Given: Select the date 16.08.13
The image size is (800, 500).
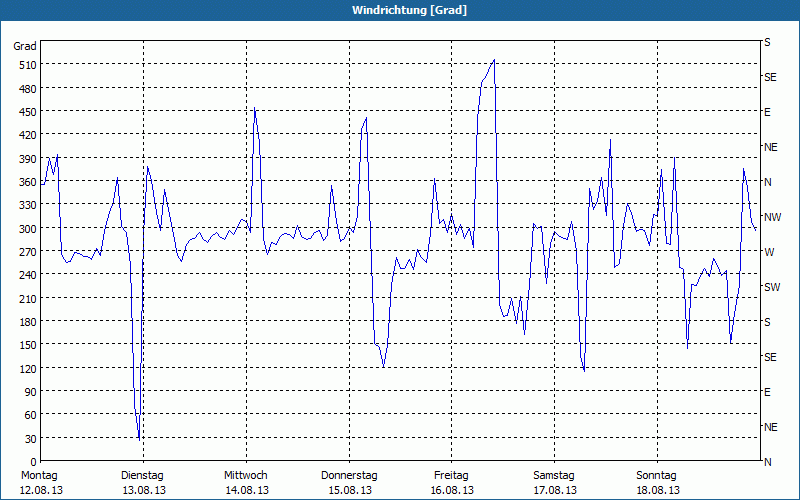Looking at the screenshot, I should (x=452, y=490).
